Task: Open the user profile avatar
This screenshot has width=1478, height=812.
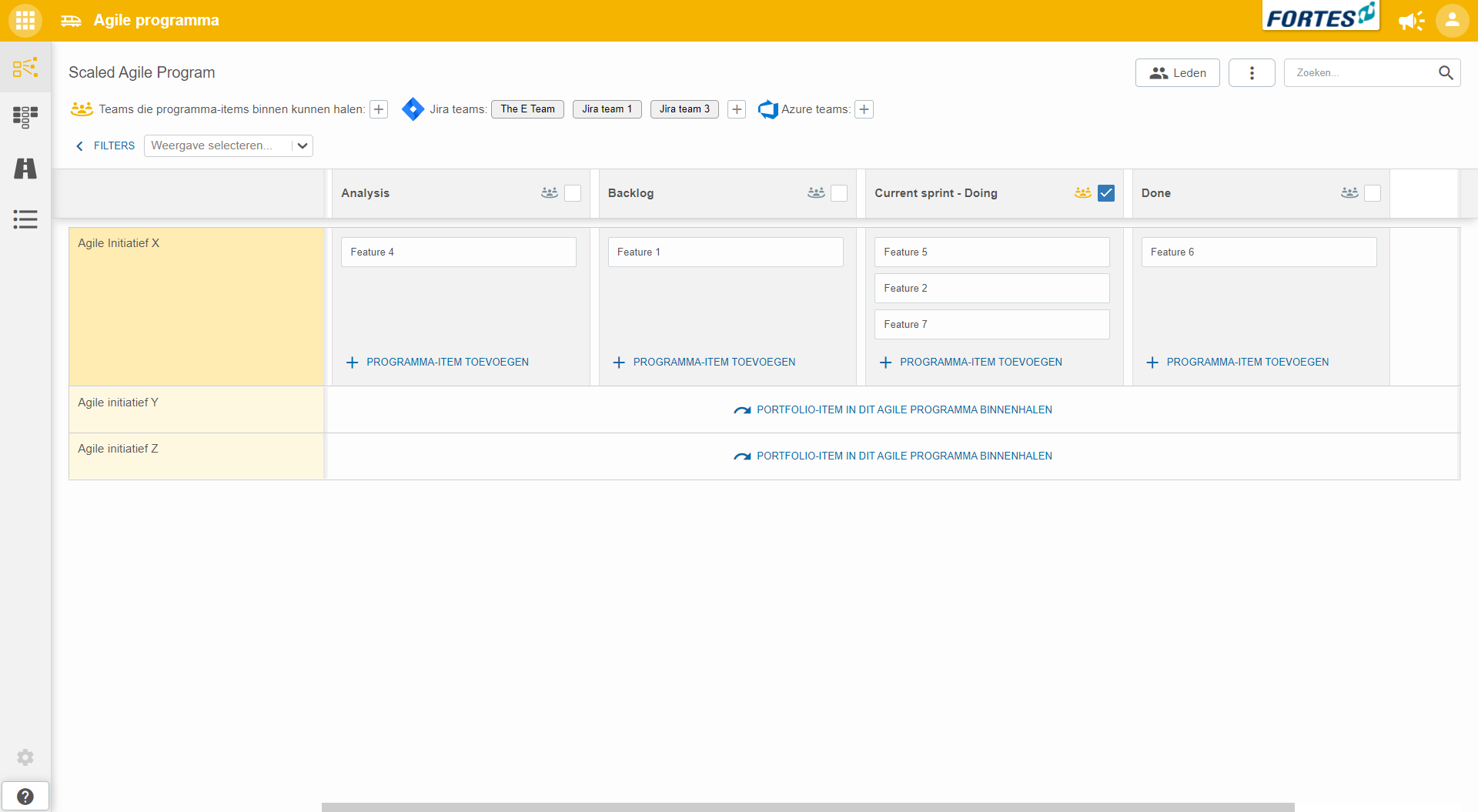Action: tap(1452, 21)
